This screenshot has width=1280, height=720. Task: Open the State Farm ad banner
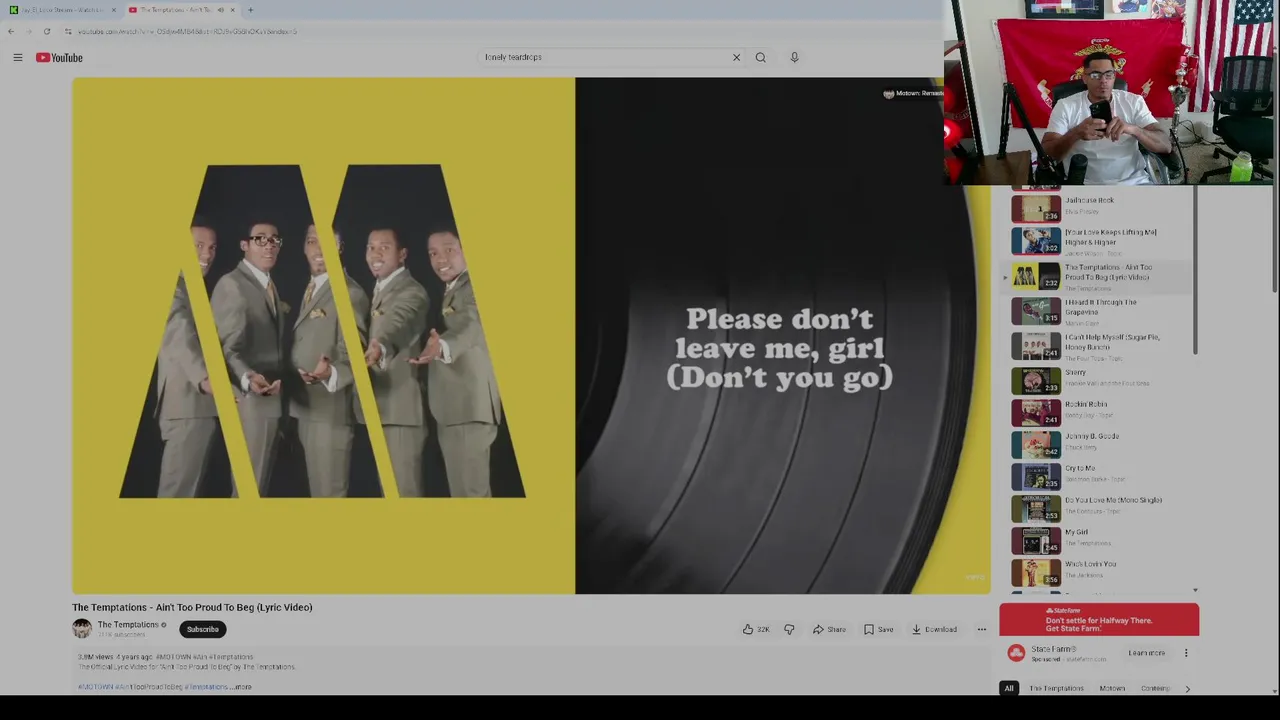tap(1099, 619)
